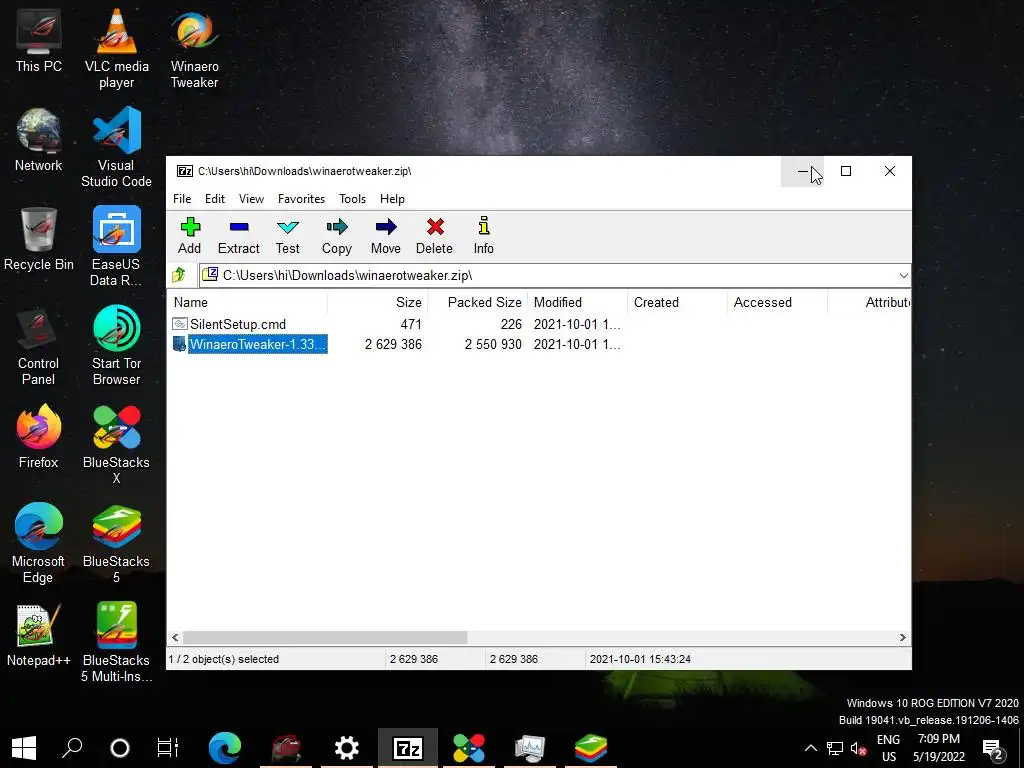
Task: Select the WinaeroTweaker-1.33 file row
Action: click(397, 344)
